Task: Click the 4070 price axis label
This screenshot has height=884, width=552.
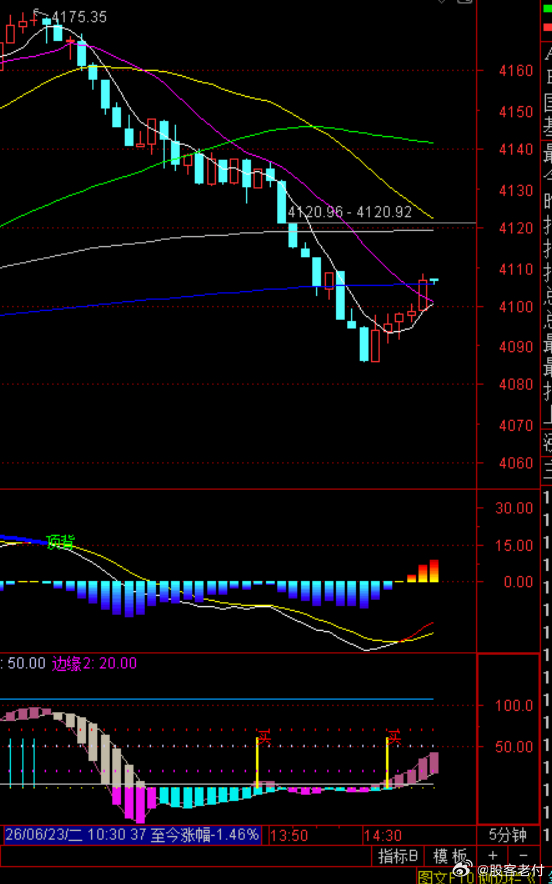Action: click(x=514, y=425)
